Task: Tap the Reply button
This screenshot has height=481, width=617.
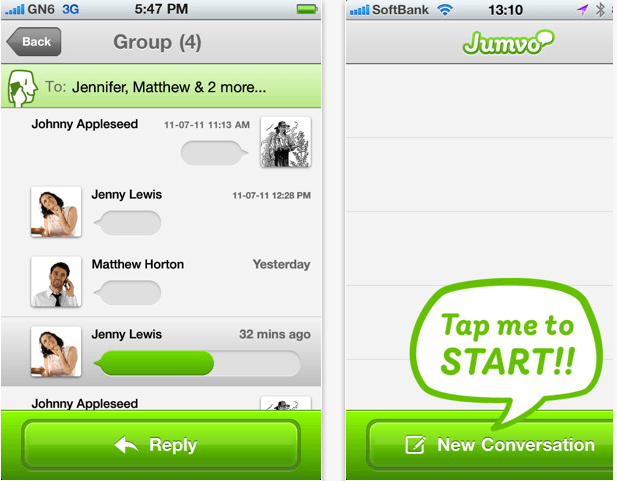Action: coord(161,445)
